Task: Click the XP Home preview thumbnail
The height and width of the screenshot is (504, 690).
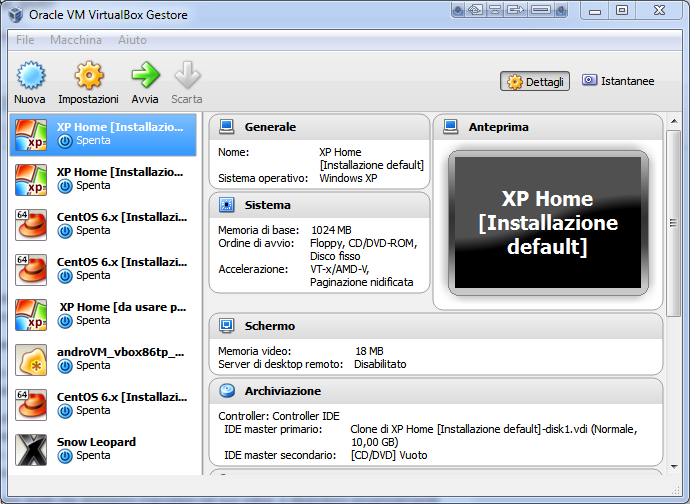Action: pyautogui.click(x=548, y=223)
